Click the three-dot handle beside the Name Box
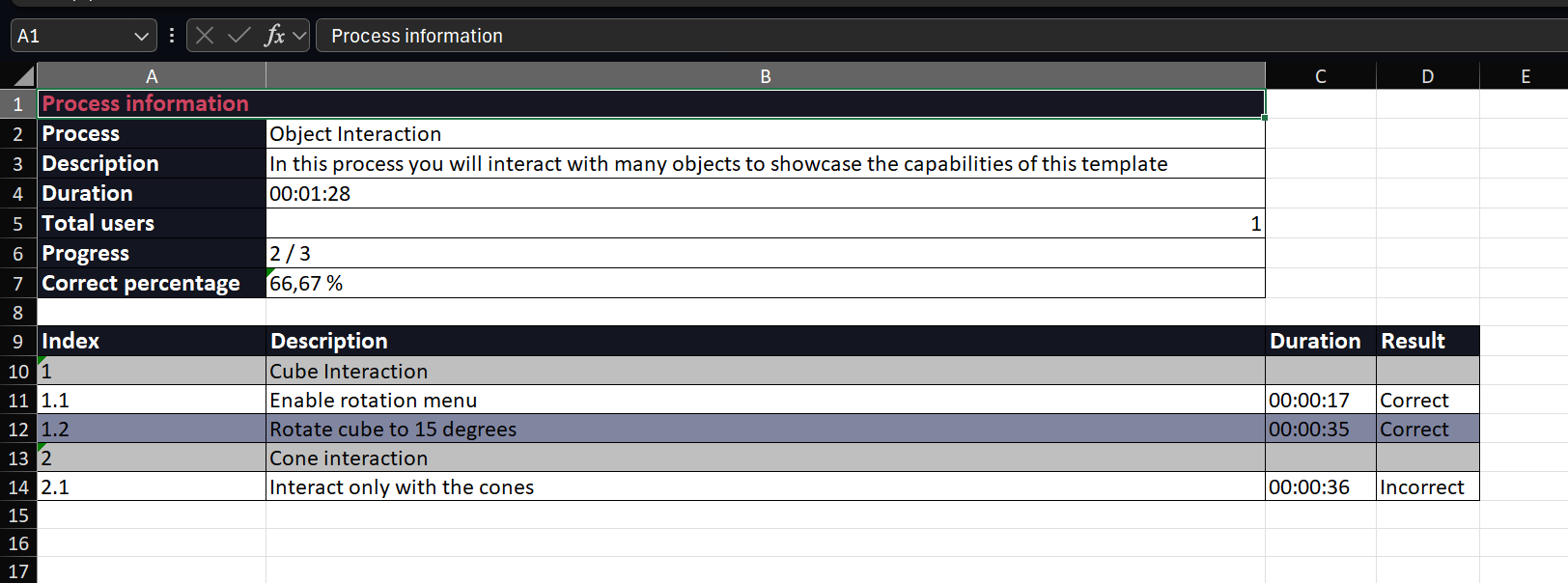Image resolution: width=1568 pixels, height=583 pixels. tap(172, 36)
